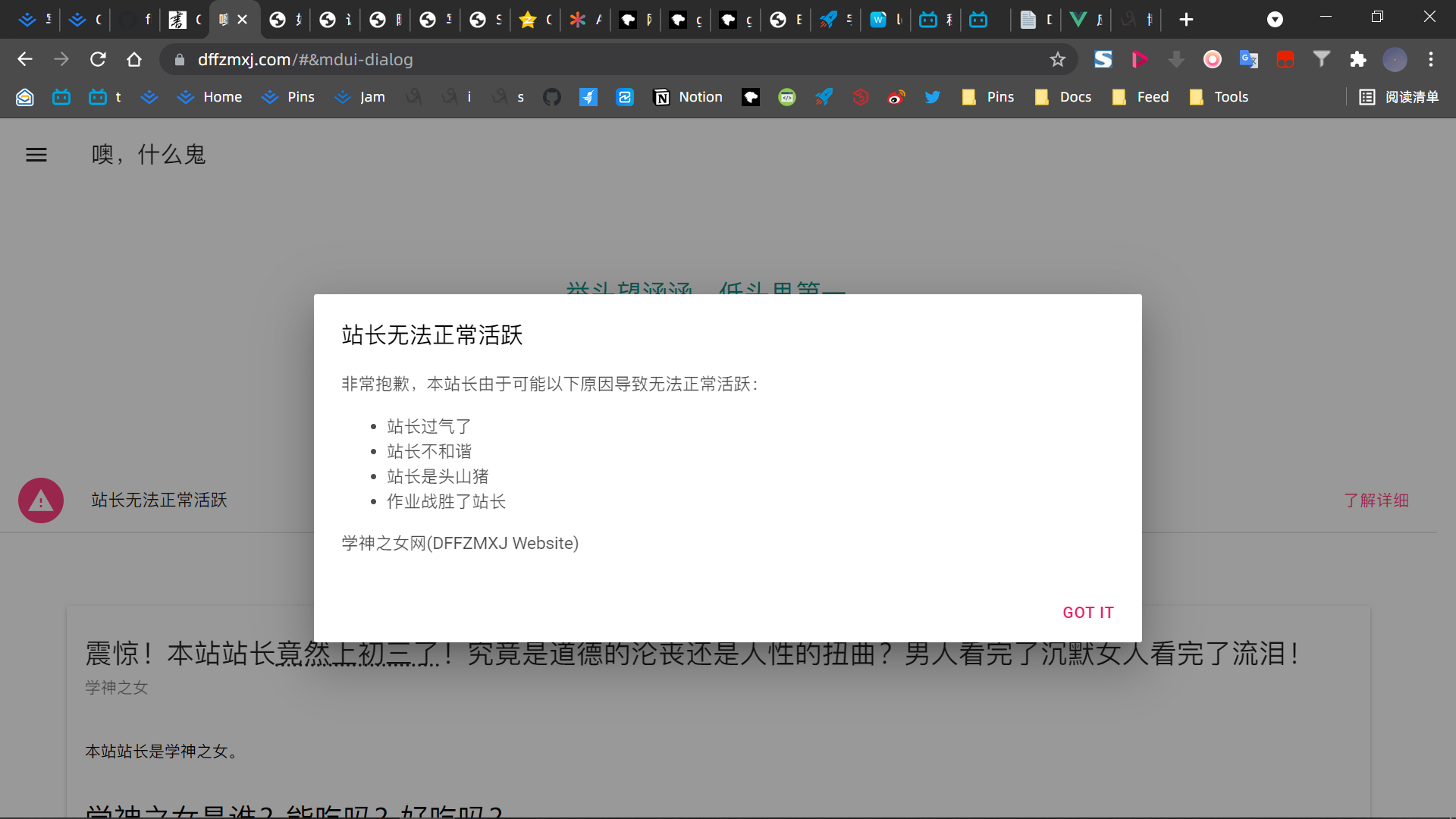The image size is (1456, 819).
Task: Open the Extensions puzzle icon
Action: (1357, 59)
